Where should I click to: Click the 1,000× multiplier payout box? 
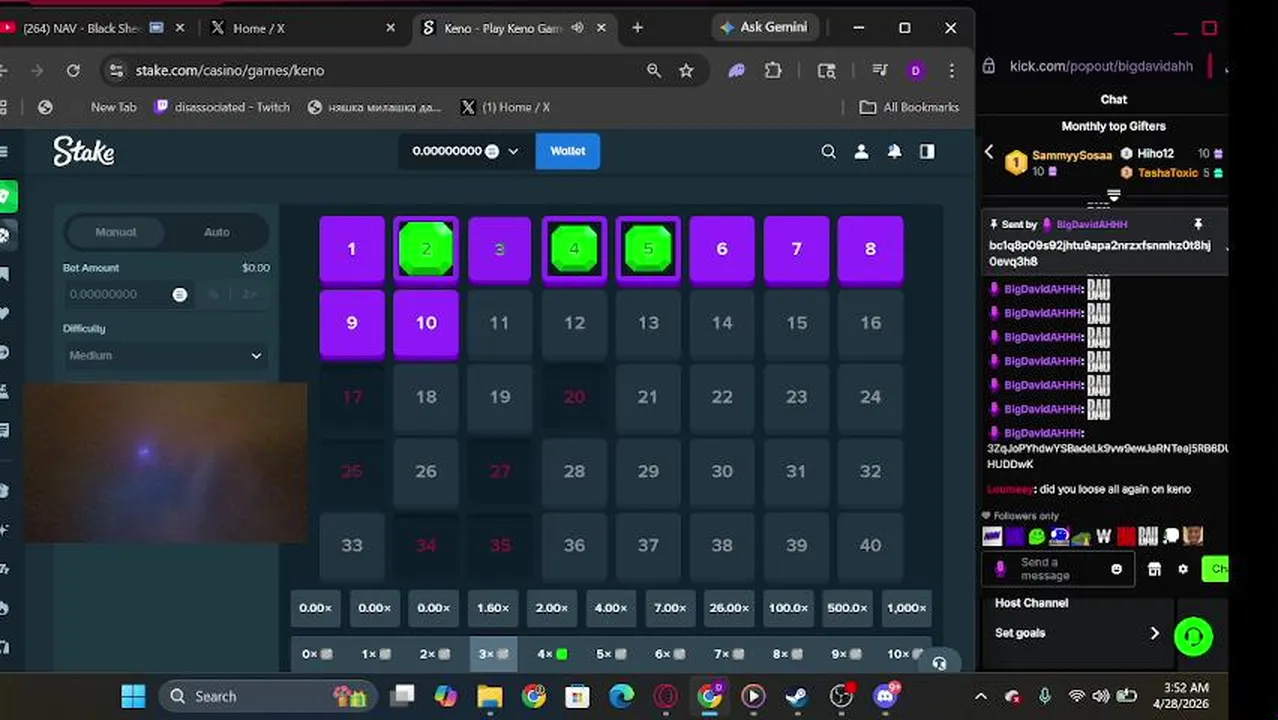[906, 608]
